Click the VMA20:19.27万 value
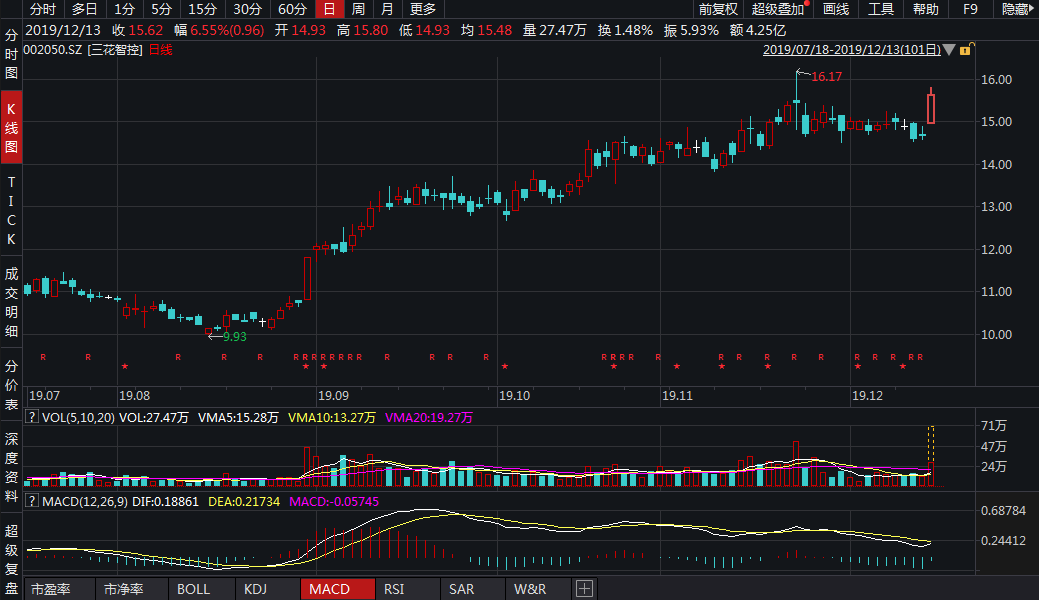 coord(429,417)
